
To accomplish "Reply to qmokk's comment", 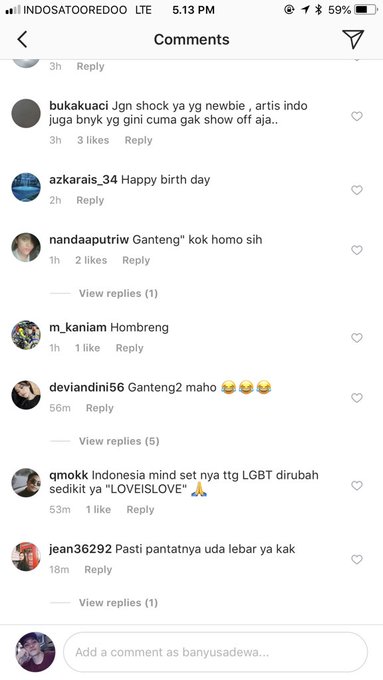I will [x=140, y=510].
